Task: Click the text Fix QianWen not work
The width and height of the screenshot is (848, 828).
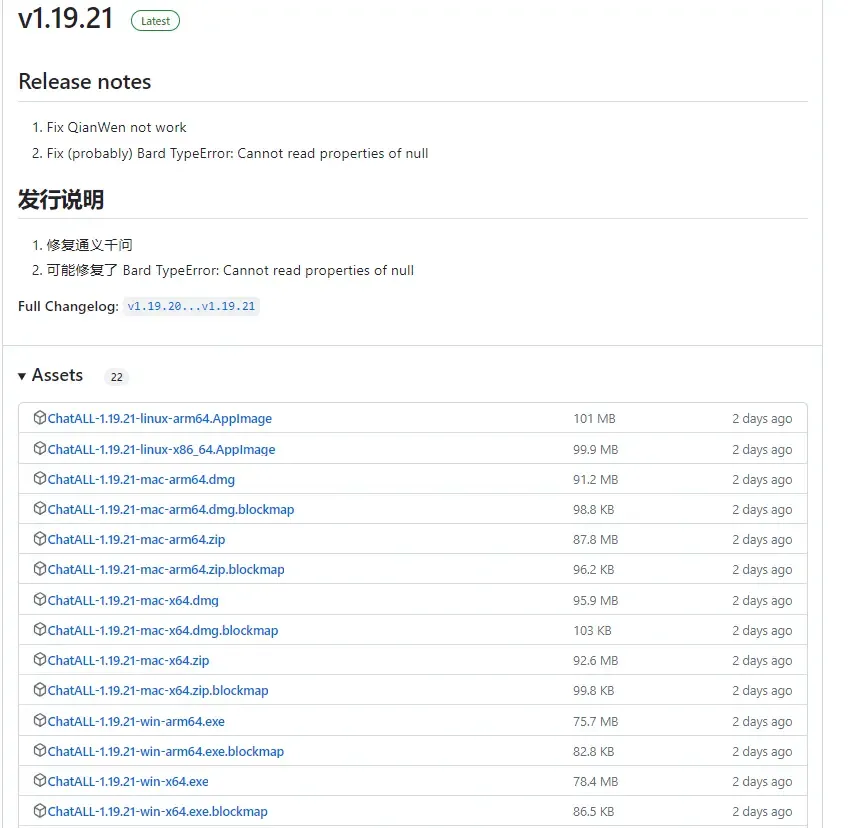Action: [x=116, y=127]
